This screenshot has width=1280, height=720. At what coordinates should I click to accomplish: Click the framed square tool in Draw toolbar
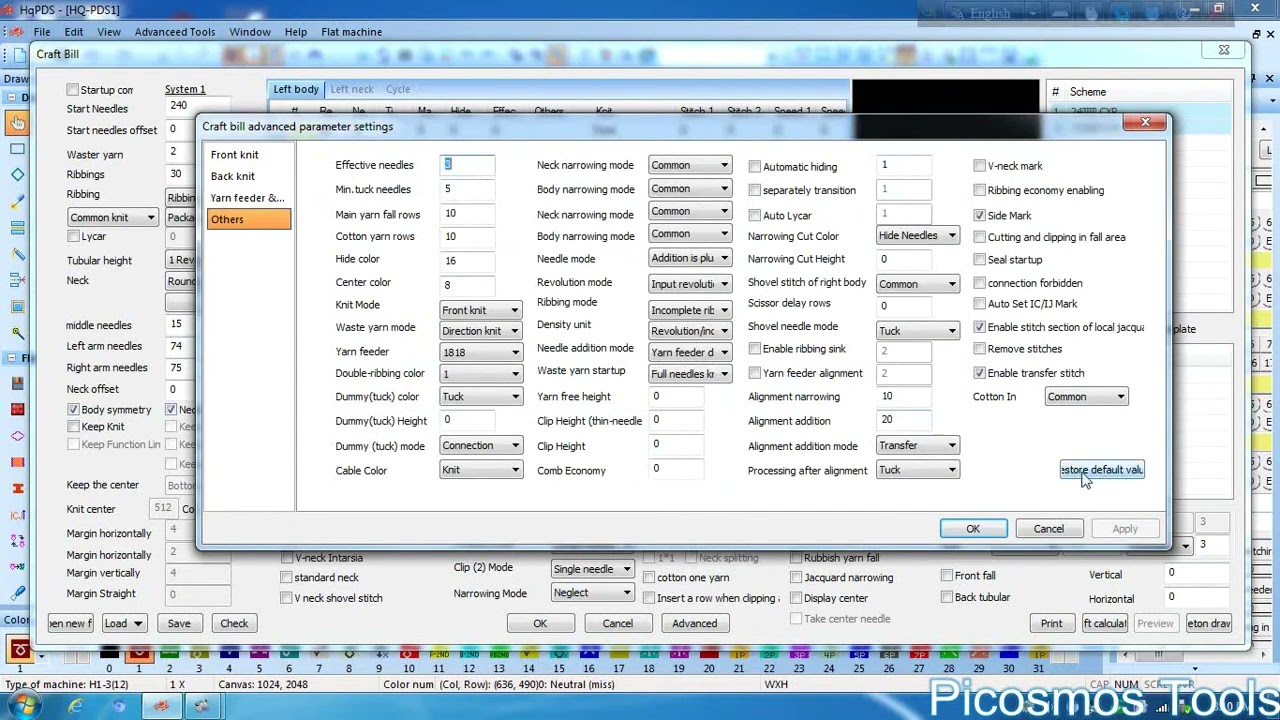(x=17, y=306)
